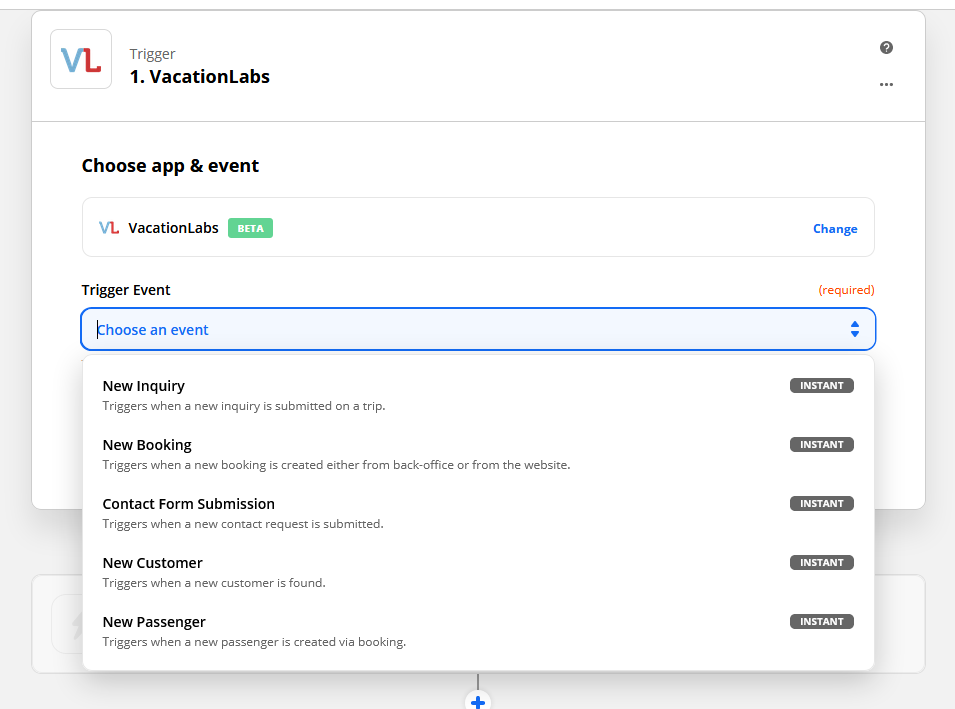Click 'Triggers when a new contact request' description
955x709 pixels.
[x=243, y=524]
